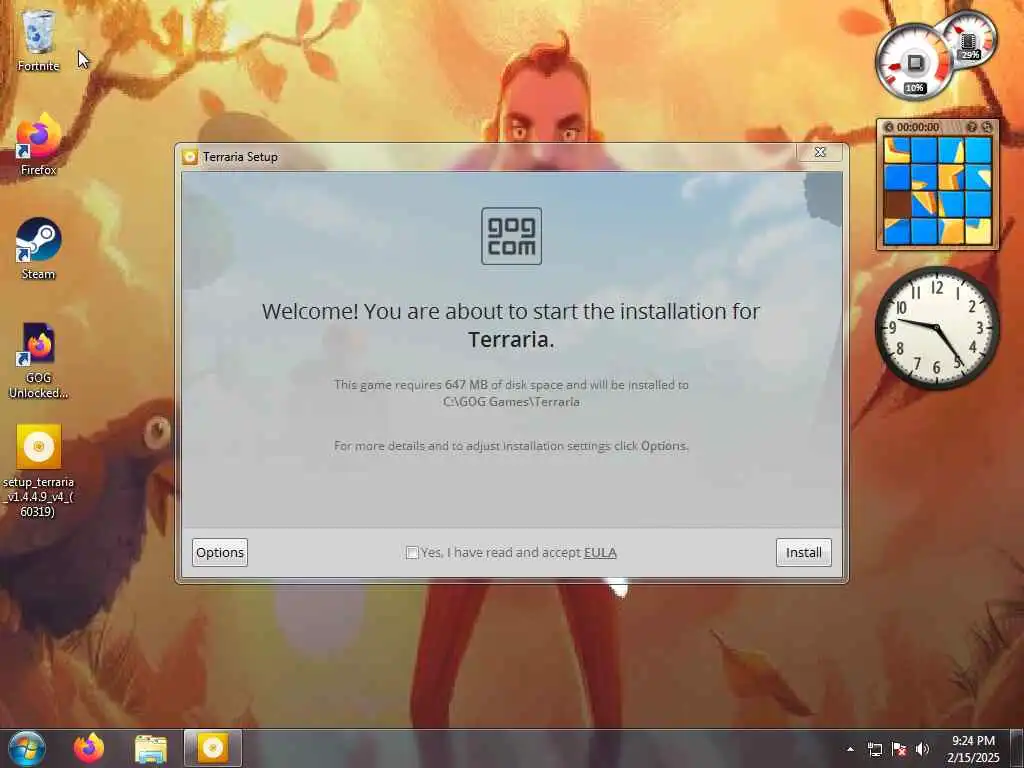Click the network tray icon

(x=874, y=749)
